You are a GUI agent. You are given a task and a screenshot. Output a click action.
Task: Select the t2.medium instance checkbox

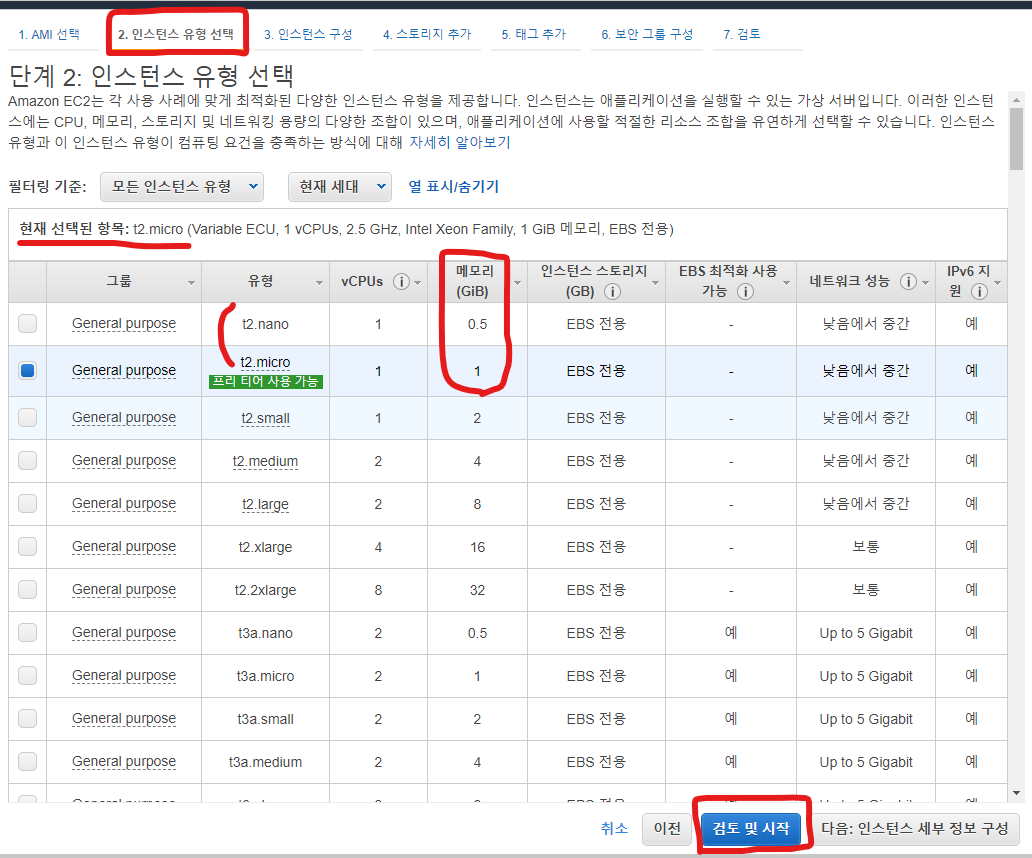pyautogui.click(x=28, y=461)
